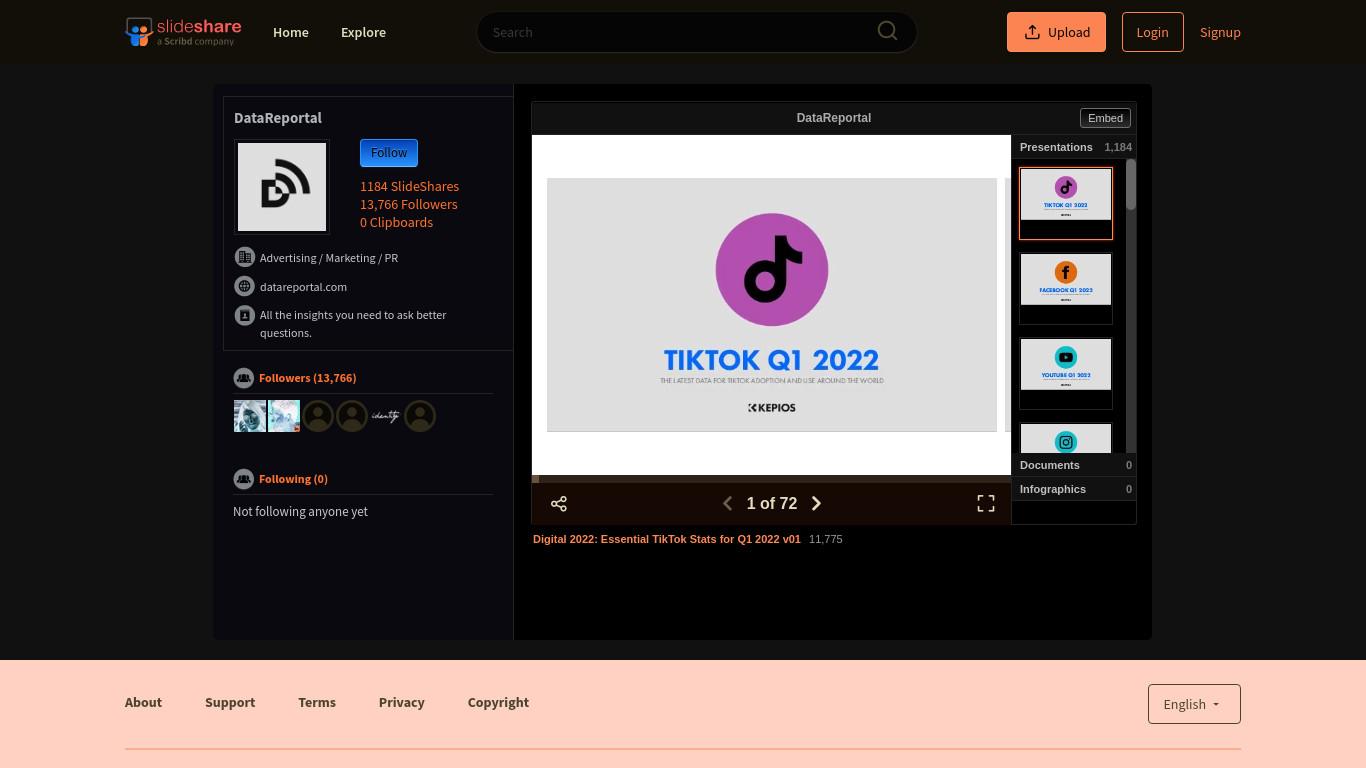1366x768 pixels.
Task: Open the 0 Clipboards link
Action: (396, 222)
